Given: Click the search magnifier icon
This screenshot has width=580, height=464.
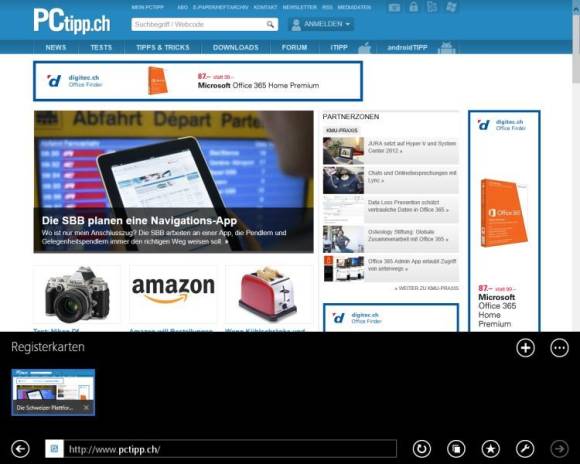Looking at the screenshot, I should (270, 24).
